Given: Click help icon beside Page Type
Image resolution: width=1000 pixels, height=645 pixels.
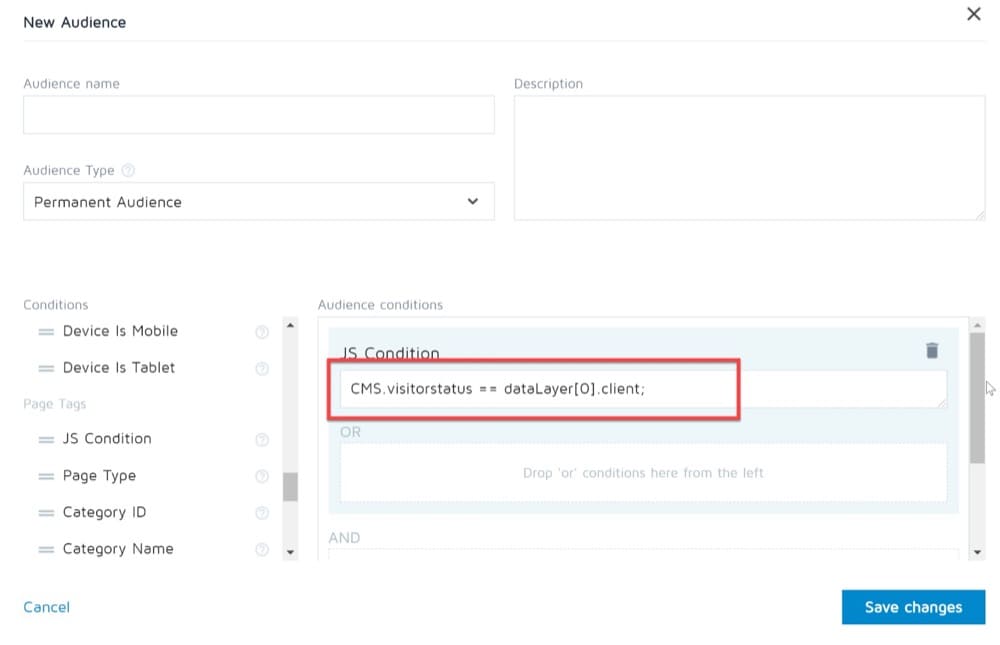Looking at the screenshot, I should (x=262, y=476).
